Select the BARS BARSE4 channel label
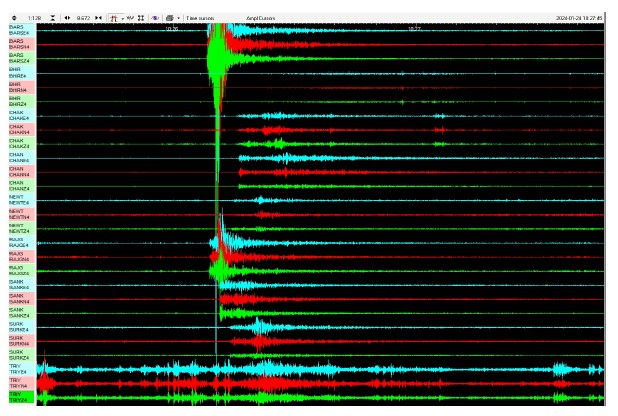Viewport: 618px width, 416px height. tap(18, 30)
